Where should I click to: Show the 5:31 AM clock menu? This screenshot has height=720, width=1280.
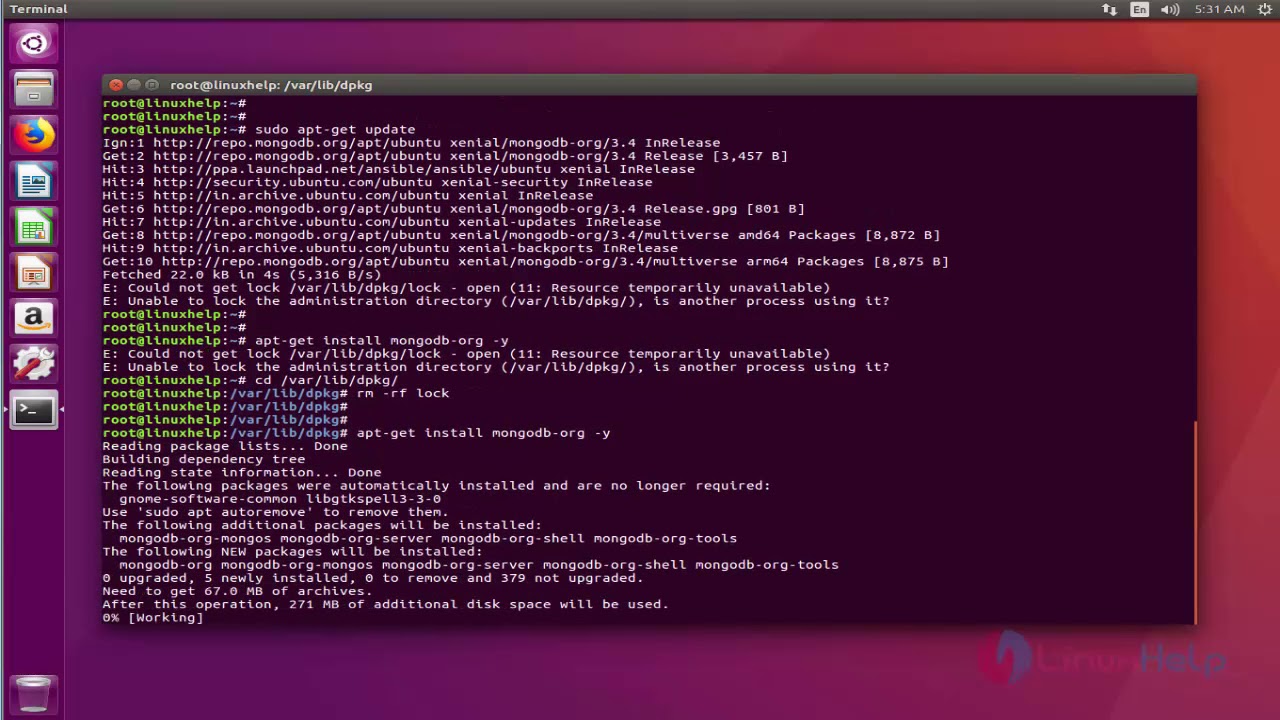(x=1219, y=9)
